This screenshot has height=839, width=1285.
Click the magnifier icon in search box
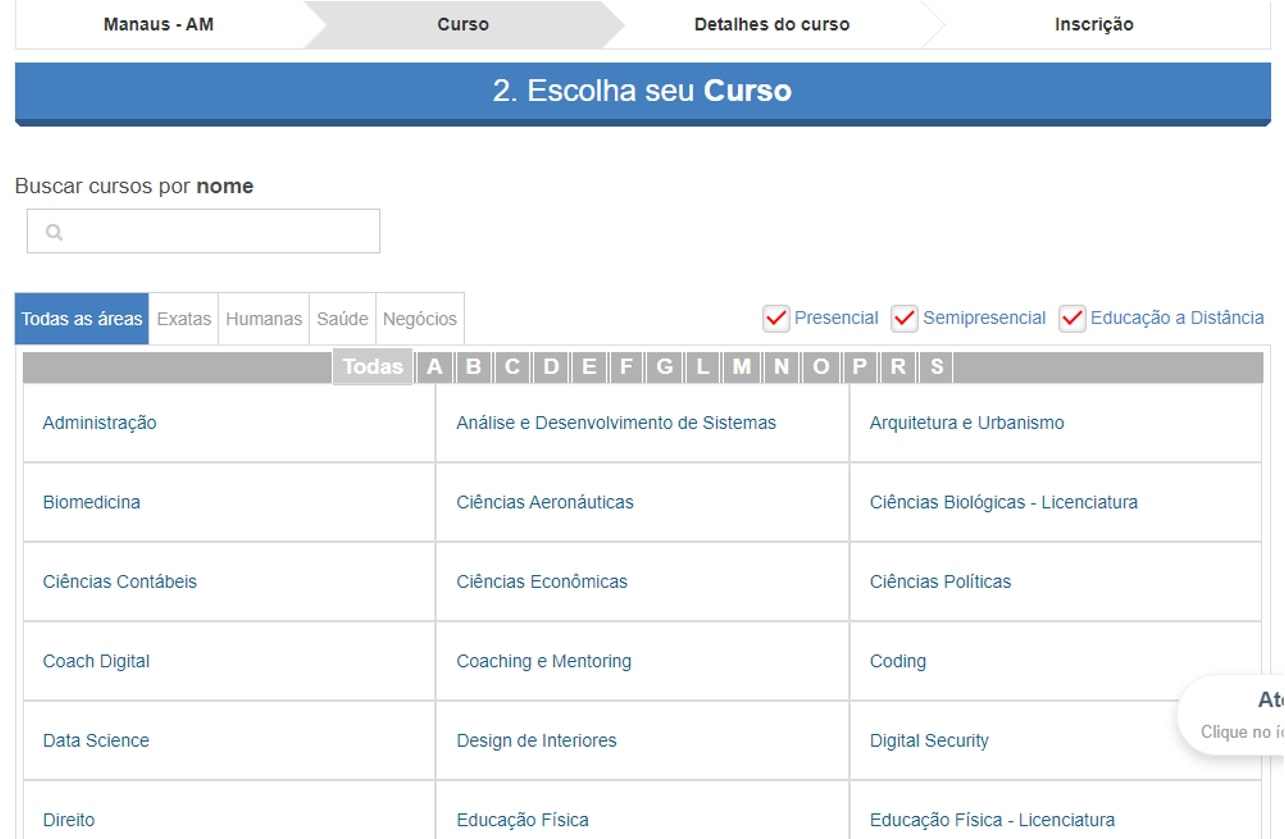pyautogui.click(x=54, y=232)
